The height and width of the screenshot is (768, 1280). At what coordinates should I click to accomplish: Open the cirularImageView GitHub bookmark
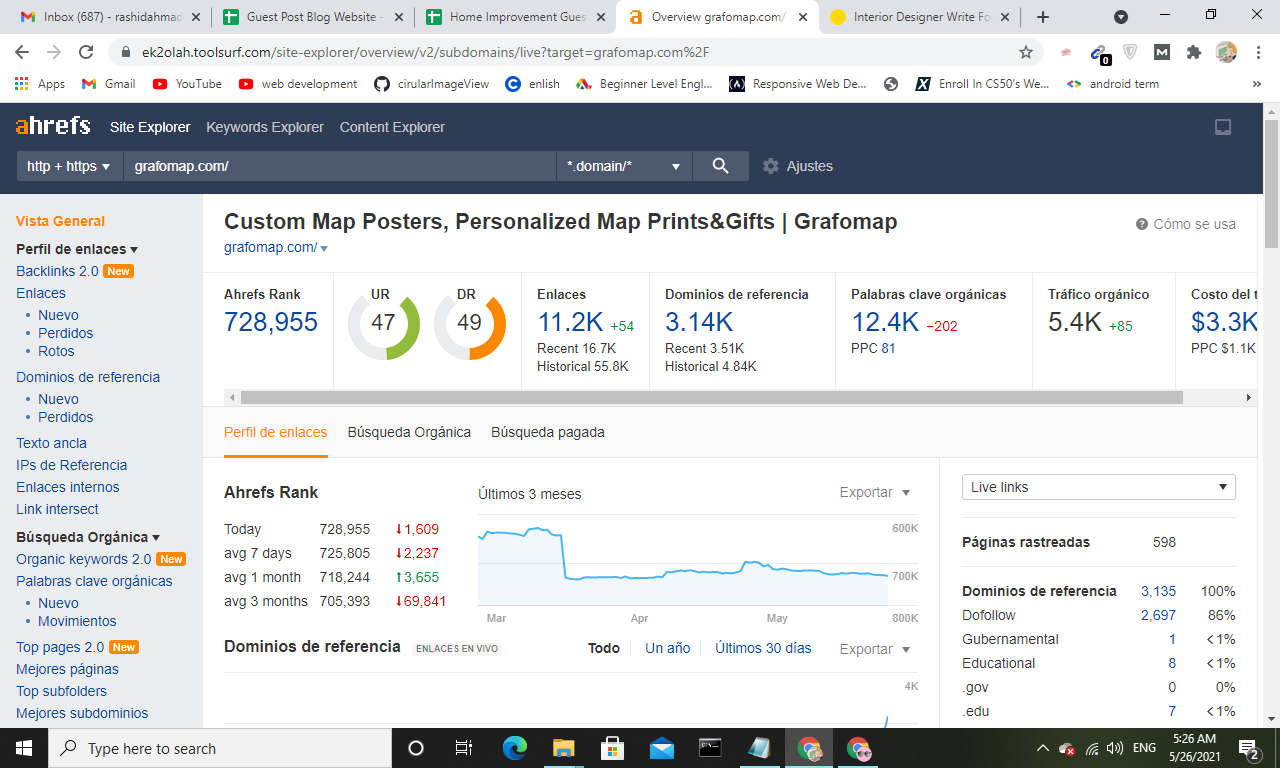pyautogui.click(x=432, y=84)
